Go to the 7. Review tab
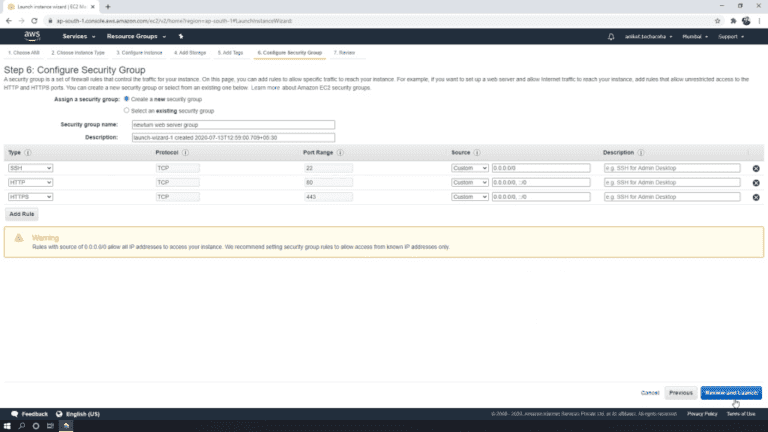768x432 pixels. point(344,52)
